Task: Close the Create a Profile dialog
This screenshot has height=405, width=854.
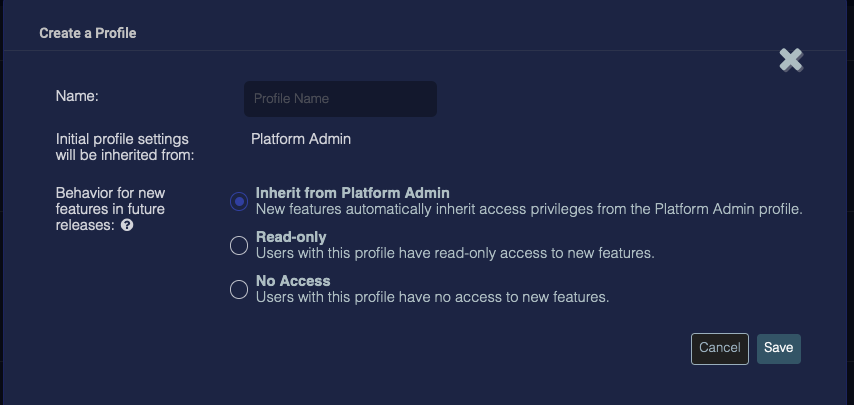Action: pyautogui.click(x=791, y=60)
